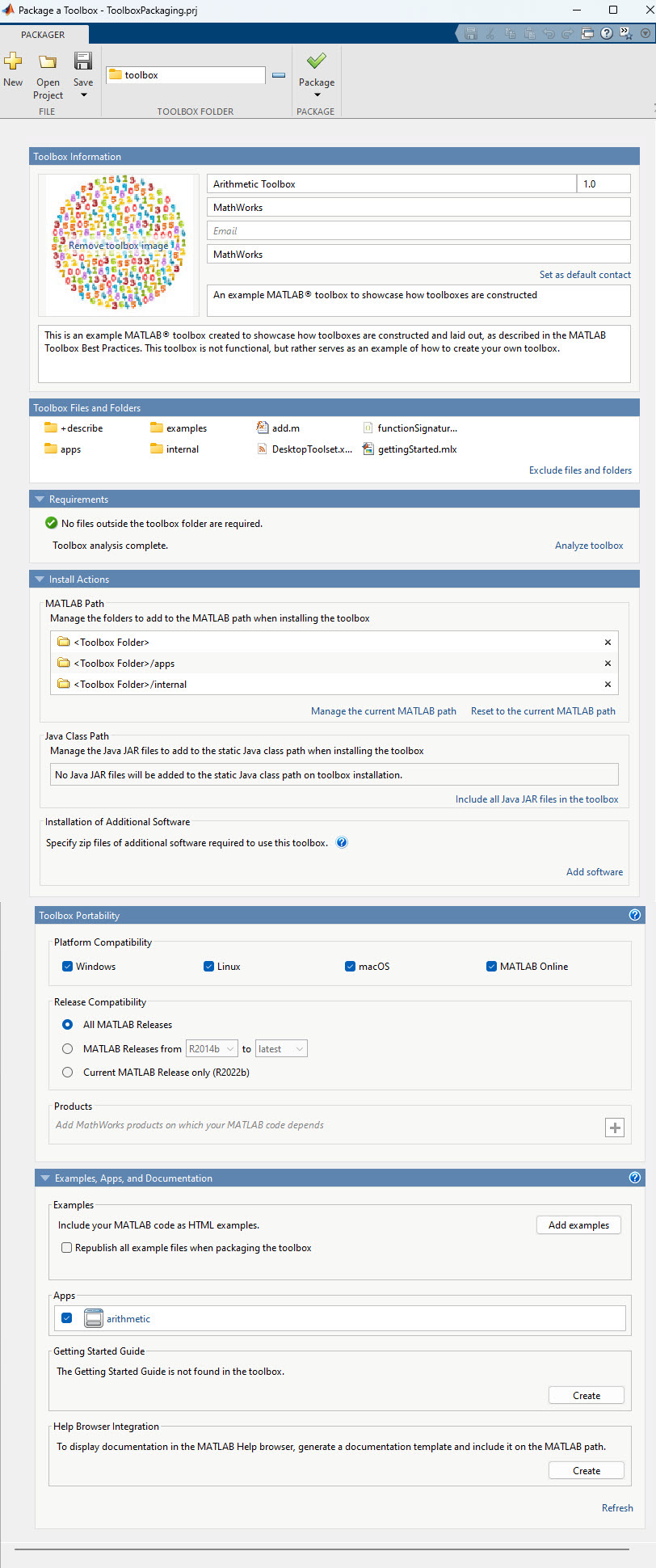Open the R2014b release dropdown

212,1049
